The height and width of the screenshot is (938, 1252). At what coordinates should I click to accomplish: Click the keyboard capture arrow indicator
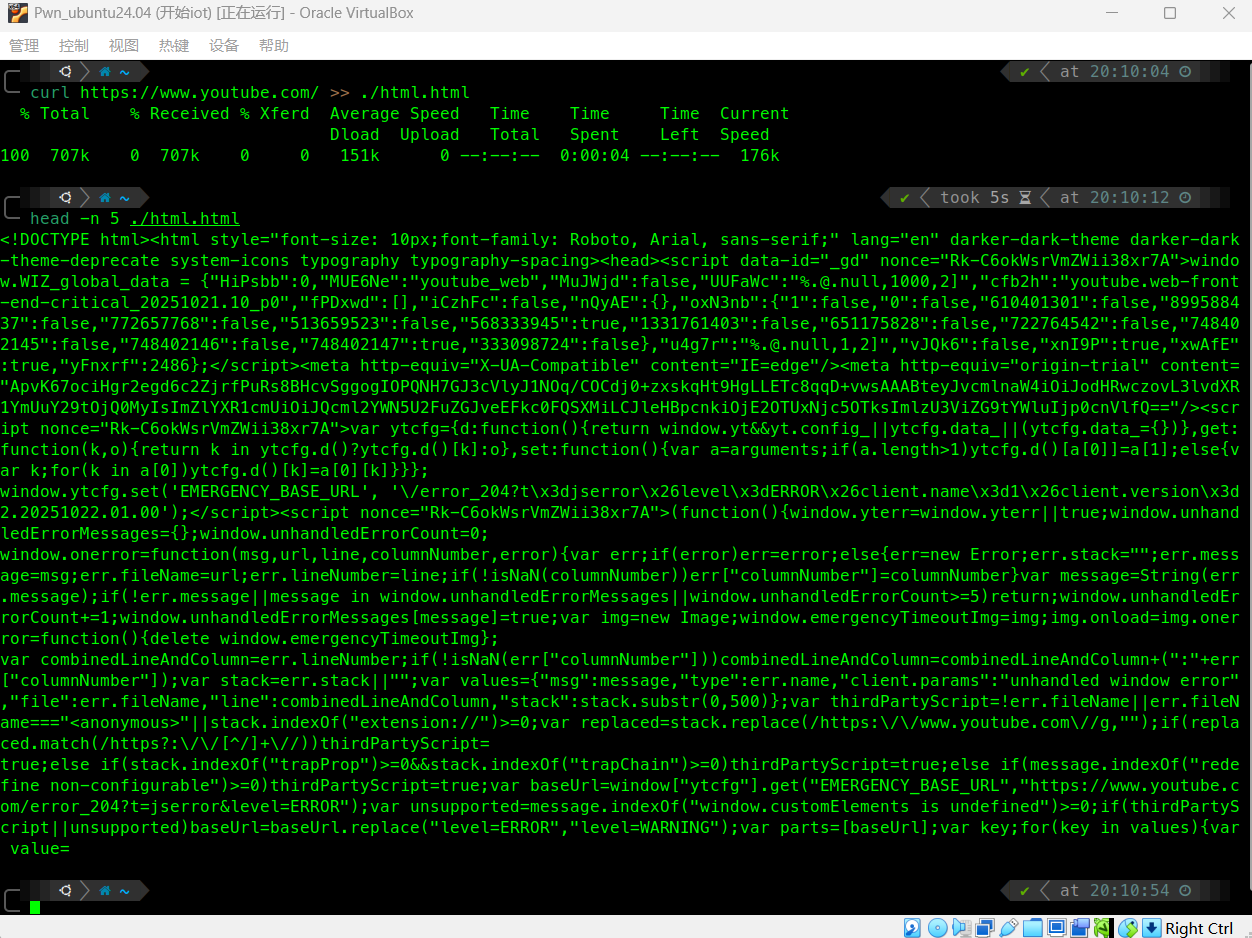pyautogui.click(x=1151, y=928)
